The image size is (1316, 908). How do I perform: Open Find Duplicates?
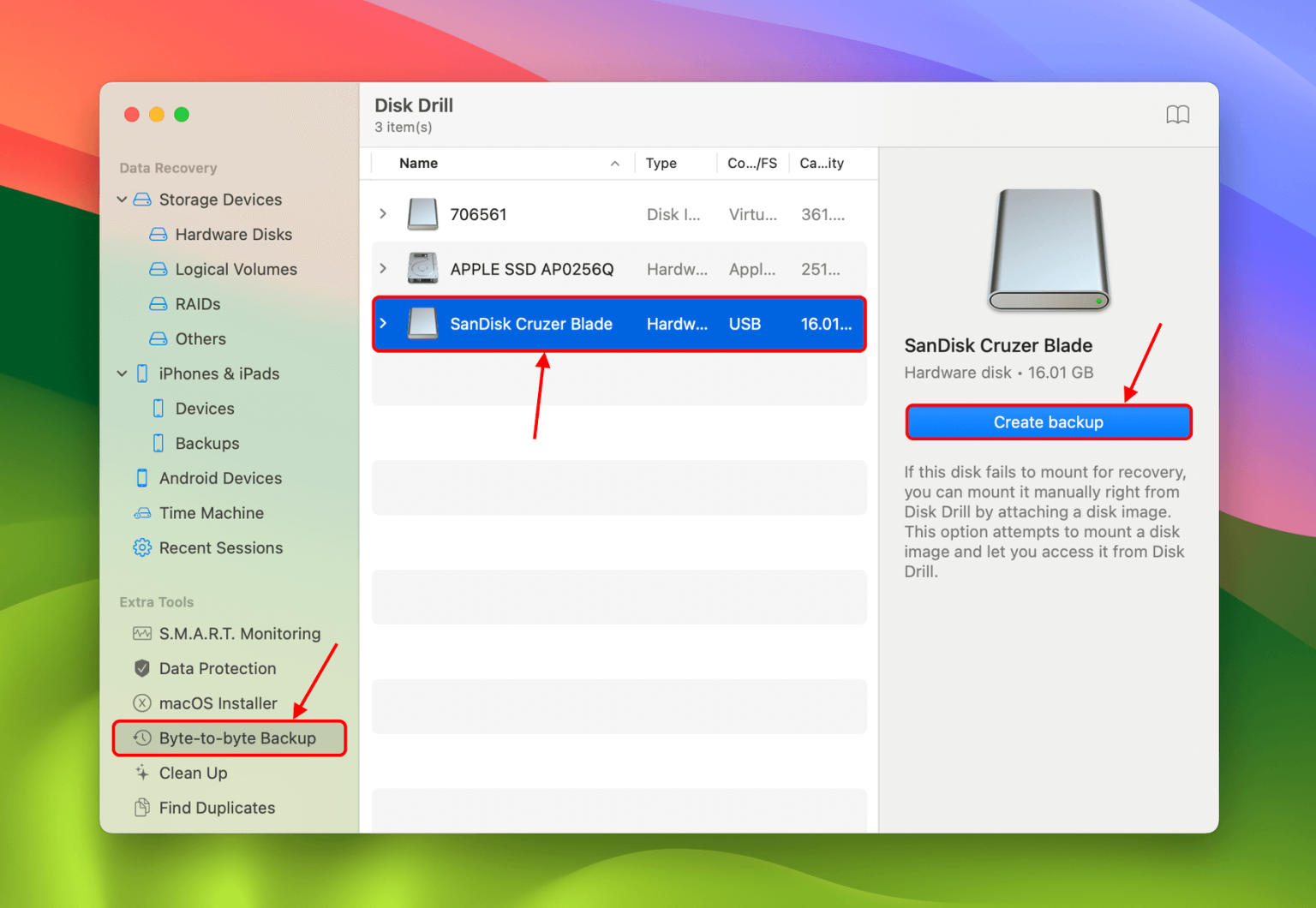coord(216,807)
